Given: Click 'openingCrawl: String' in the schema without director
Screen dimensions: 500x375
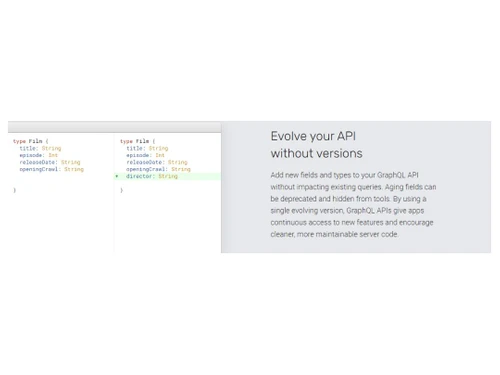Looking at the screenshot, I should point(52,169).
